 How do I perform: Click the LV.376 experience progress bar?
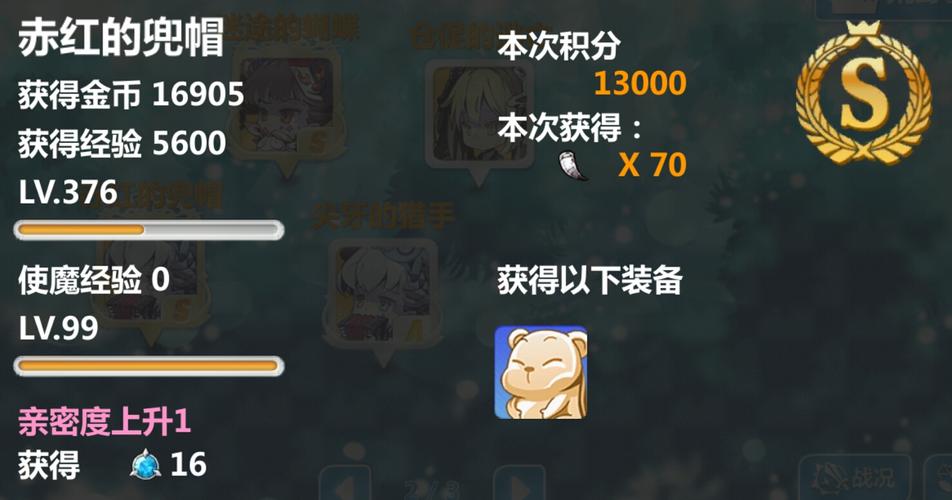click(149, 231)
